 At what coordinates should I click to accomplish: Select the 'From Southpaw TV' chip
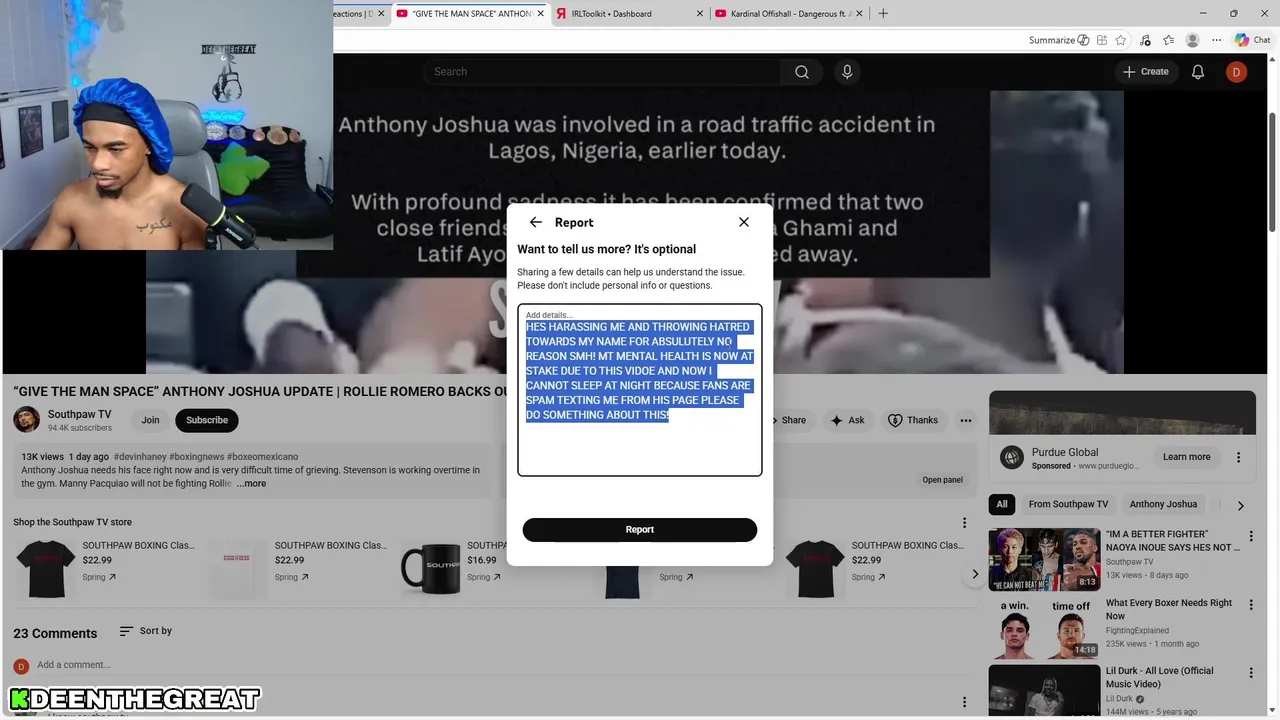pyautogui.click(x=1068, y=505)
